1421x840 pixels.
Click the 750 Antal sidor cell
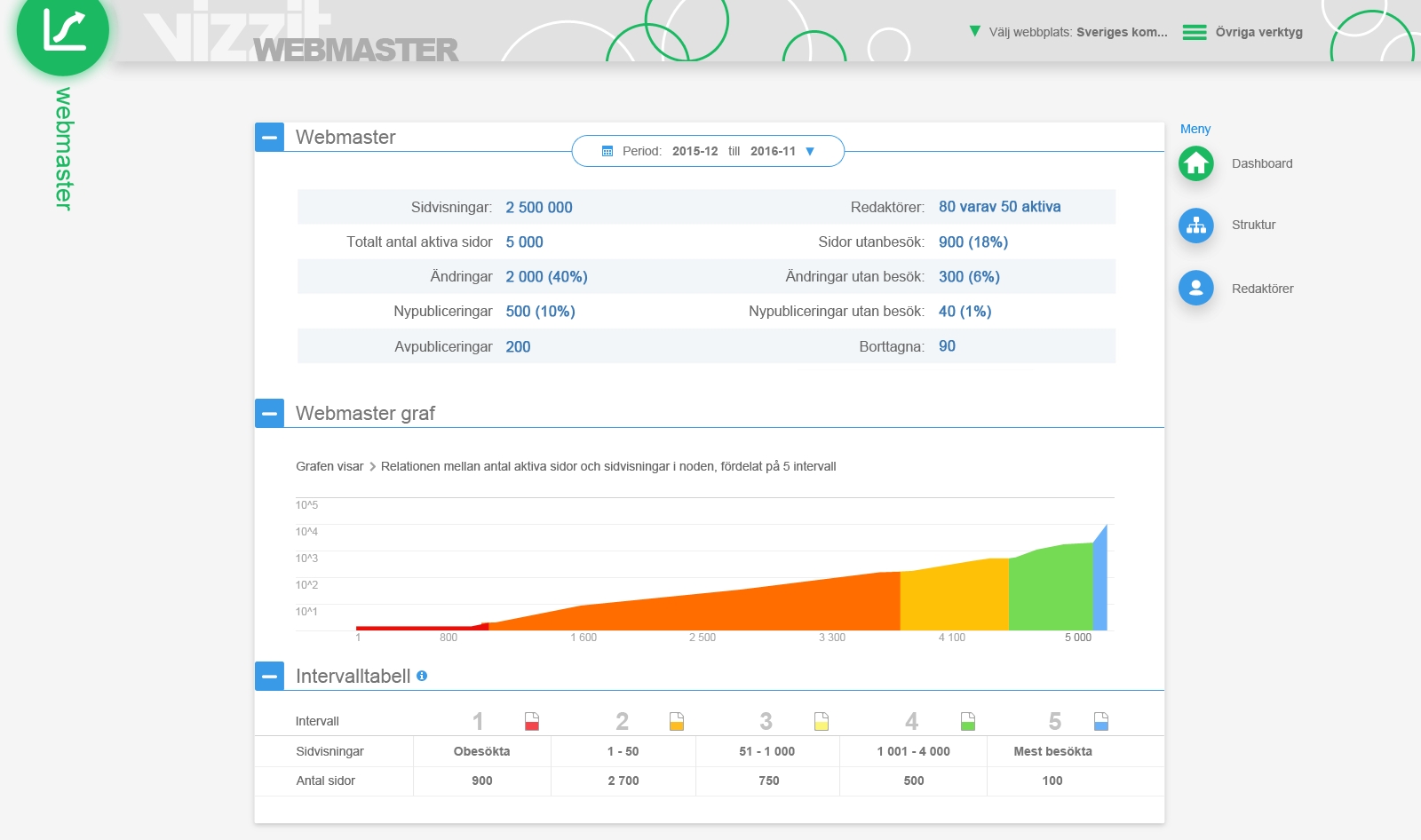(769, 781)
